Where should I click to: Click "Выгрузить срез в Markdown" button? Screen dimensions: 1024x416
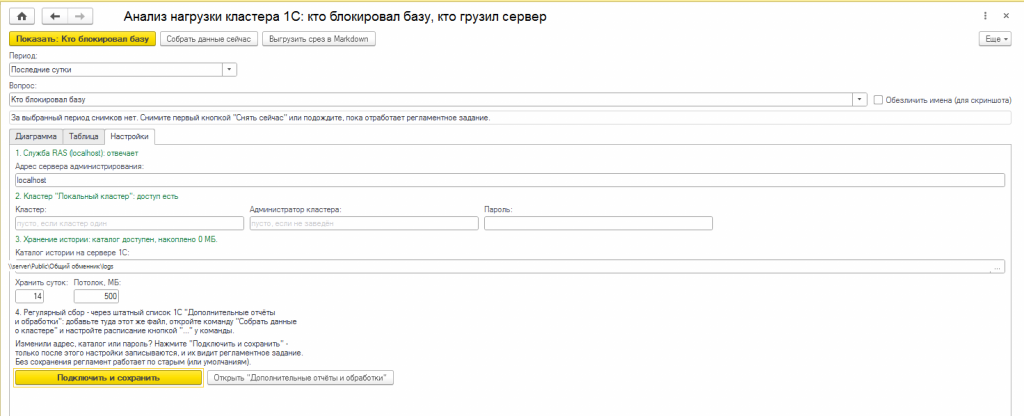click(x=319, y=39)
